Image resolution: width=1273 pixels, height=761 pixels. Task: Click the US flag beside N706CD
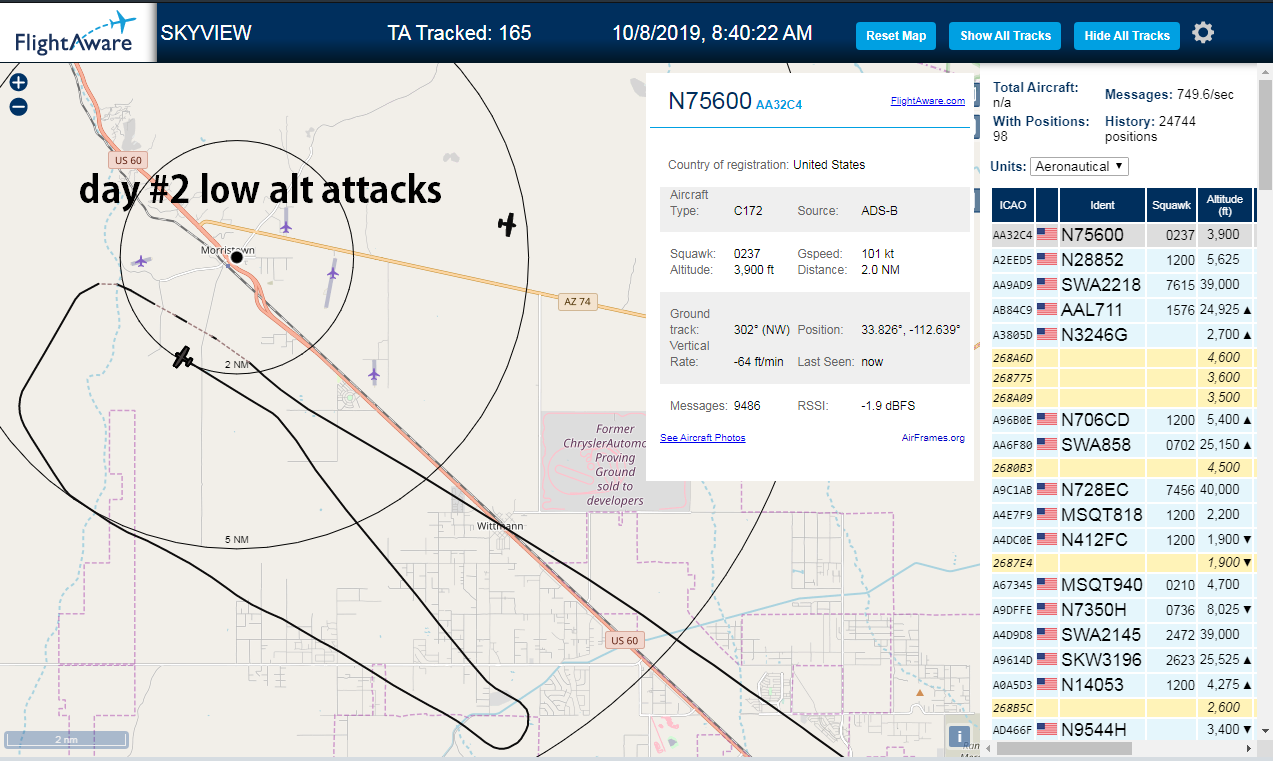[x=1047, y=420]
